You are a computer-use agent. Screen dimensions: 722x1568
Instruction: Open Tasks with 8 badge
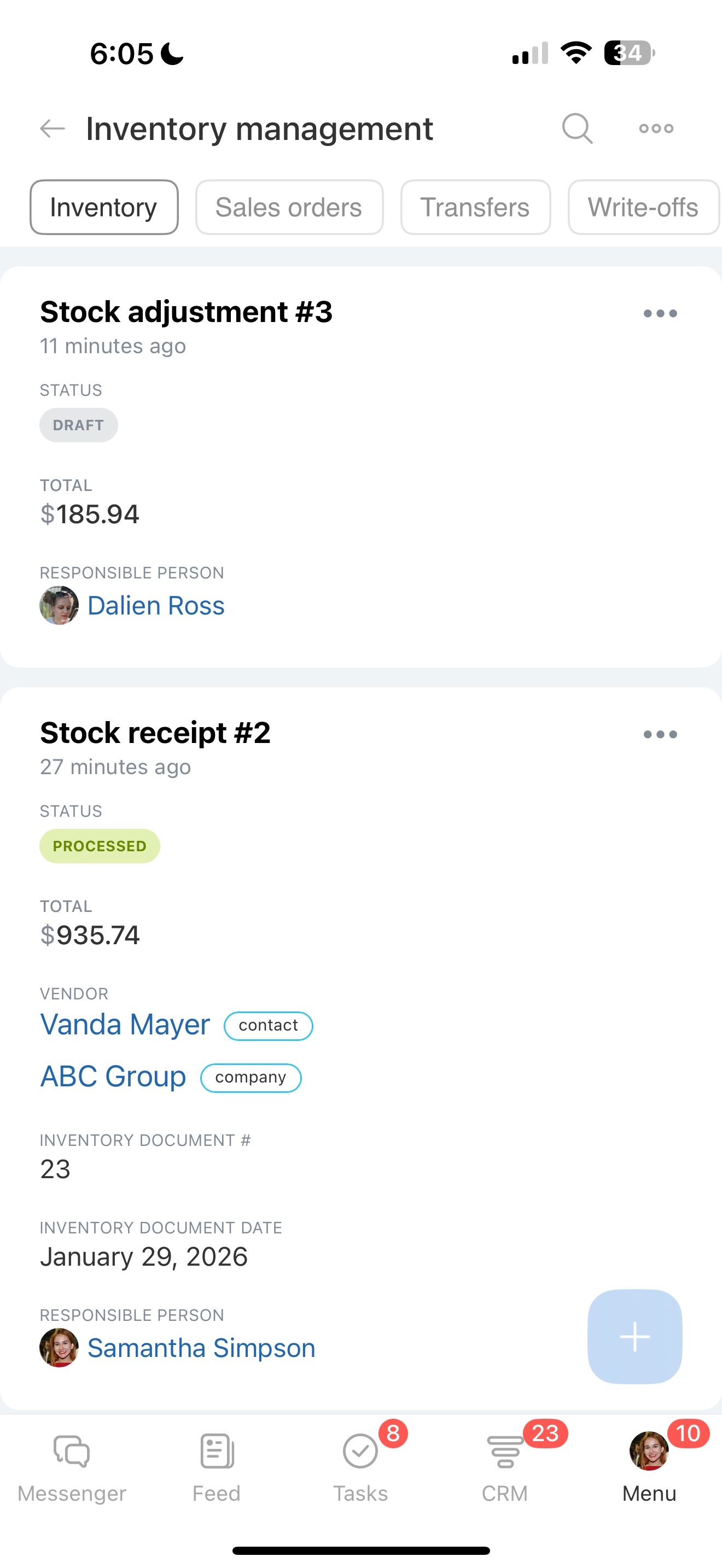click(x=360, y=1468)
